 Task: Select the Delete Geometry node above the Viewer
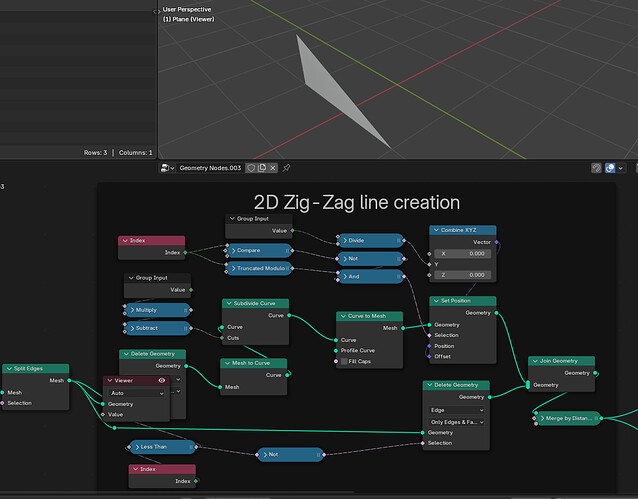pyautogui.click(x=153, y=354)
